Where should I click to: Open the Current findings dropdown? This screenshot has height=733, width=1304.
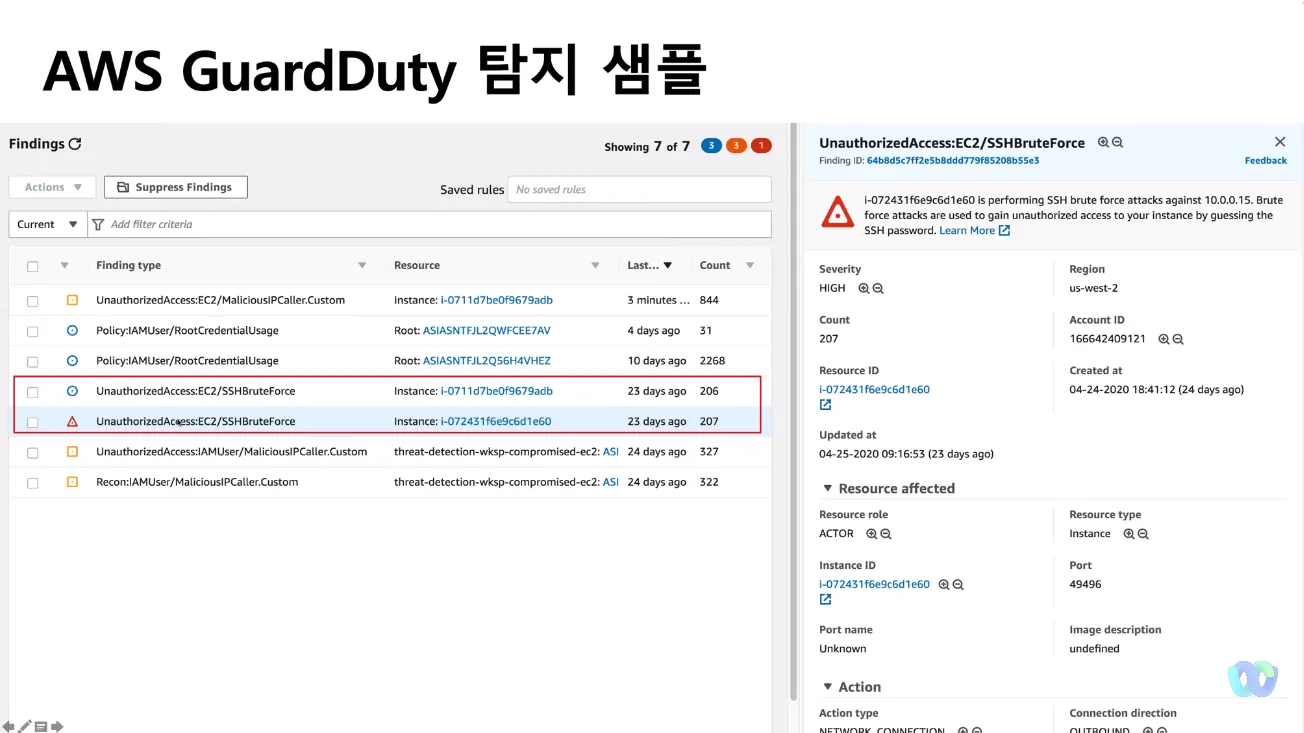[47, 224]
